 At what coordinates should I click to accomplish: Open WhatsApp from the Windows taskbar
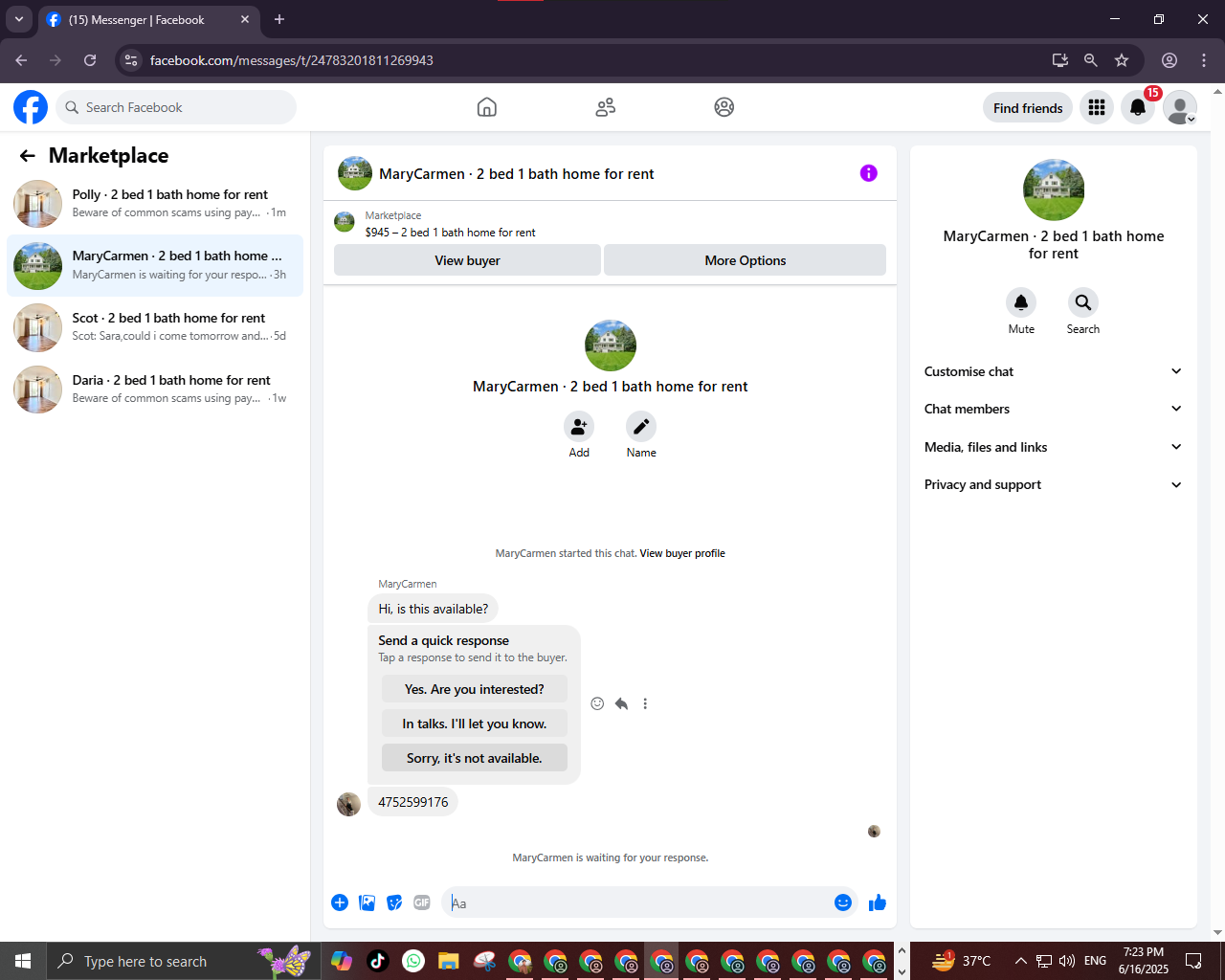pos(413,961)
